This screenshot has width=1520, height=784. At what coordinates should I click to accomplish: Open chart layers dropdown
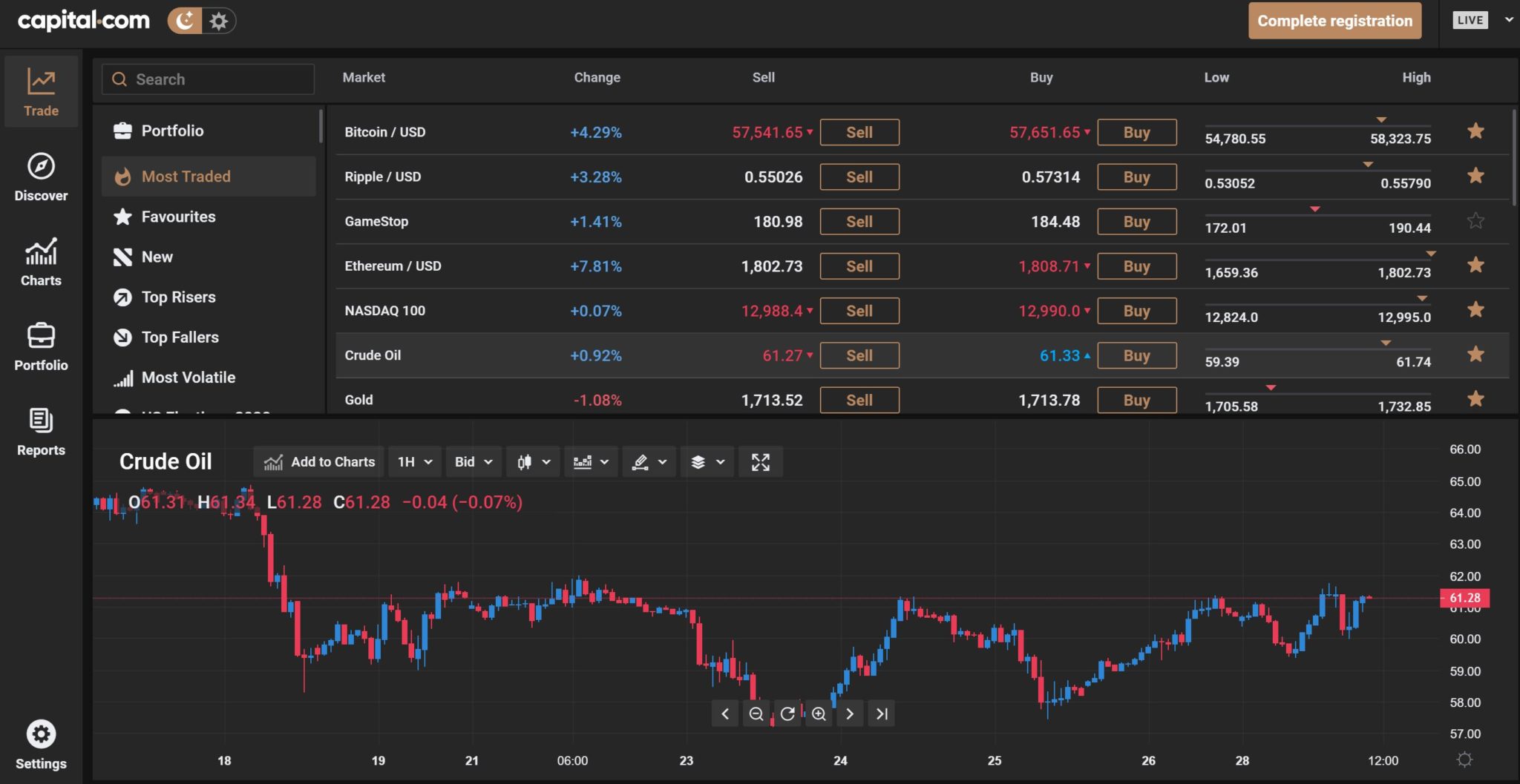tap(707, 462)
